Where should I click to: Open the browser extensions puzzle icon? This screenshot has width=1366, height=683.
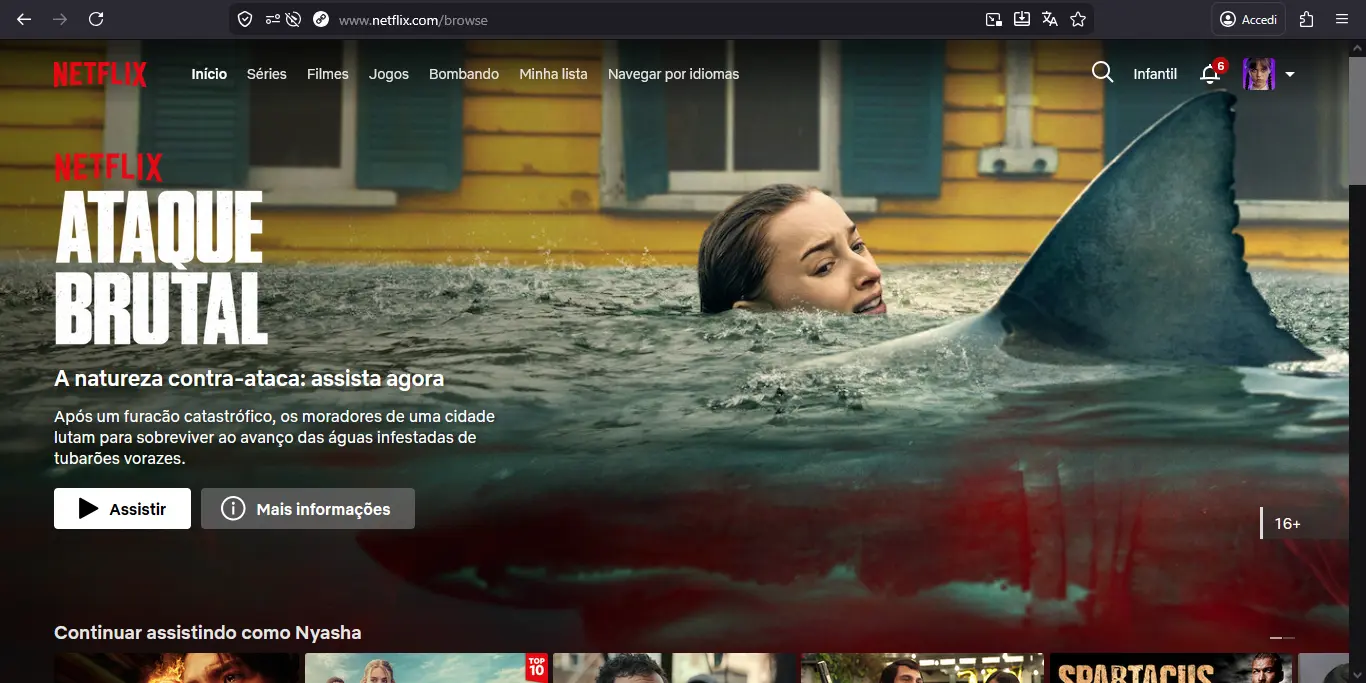[1306, 19]
